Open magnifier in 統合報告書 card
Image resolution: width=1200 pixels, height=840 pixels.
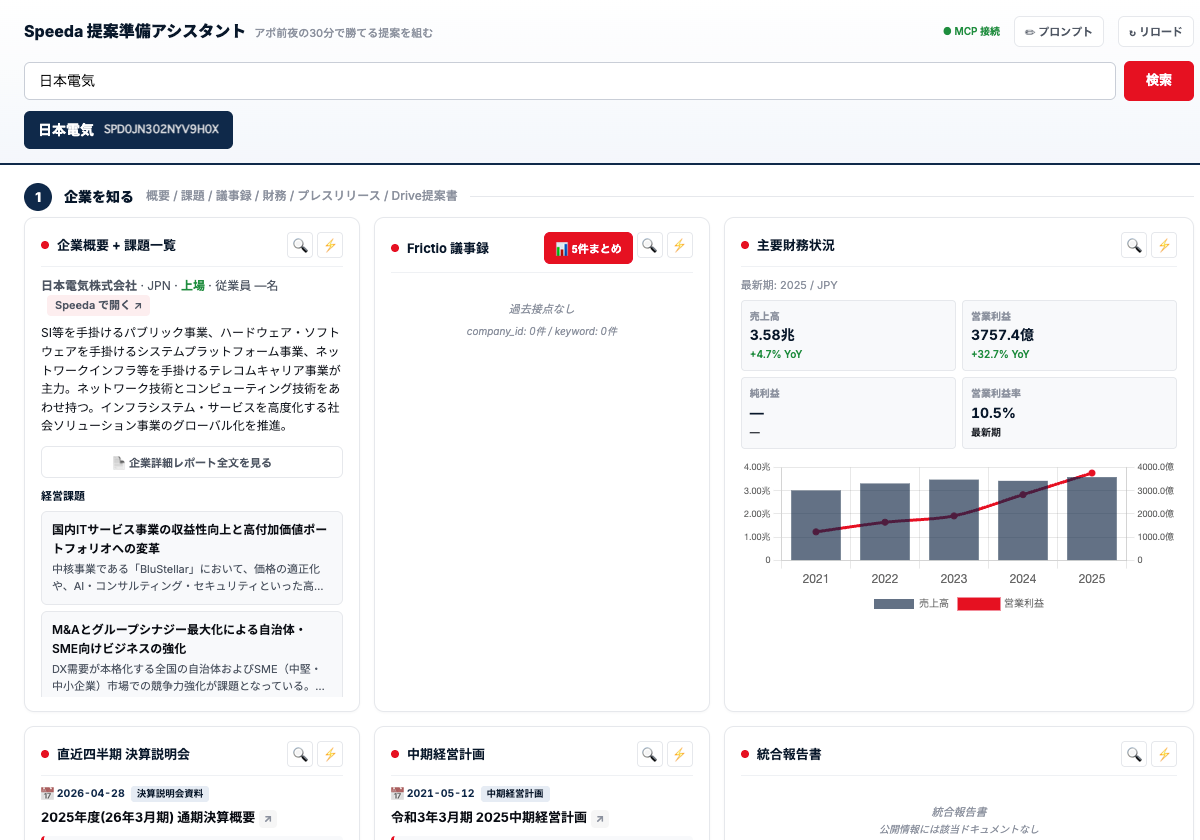click(x=1134, y=754)
